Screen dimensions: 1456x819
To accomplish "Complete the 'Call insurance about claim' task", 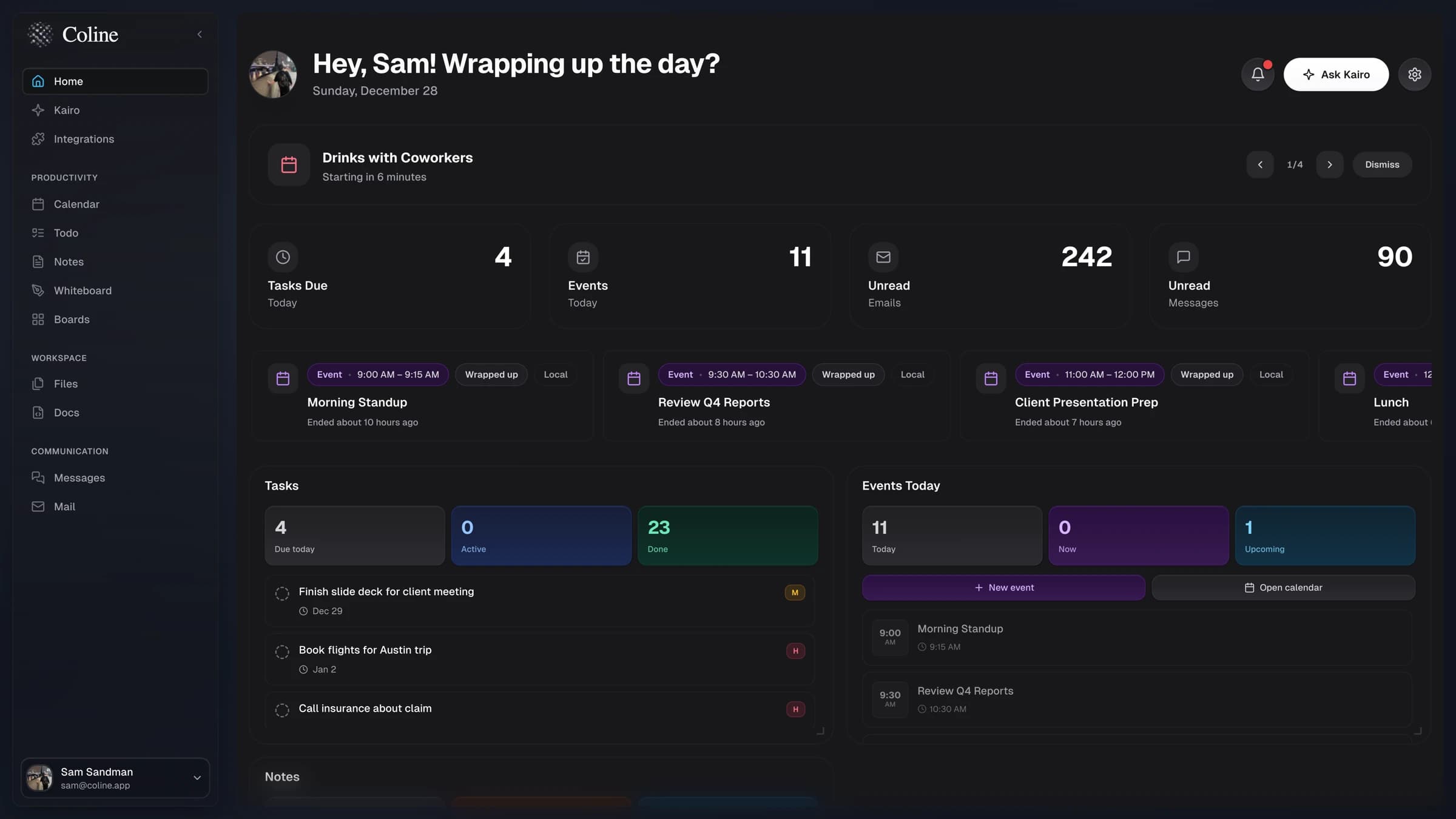I will [x=282, y=710].
